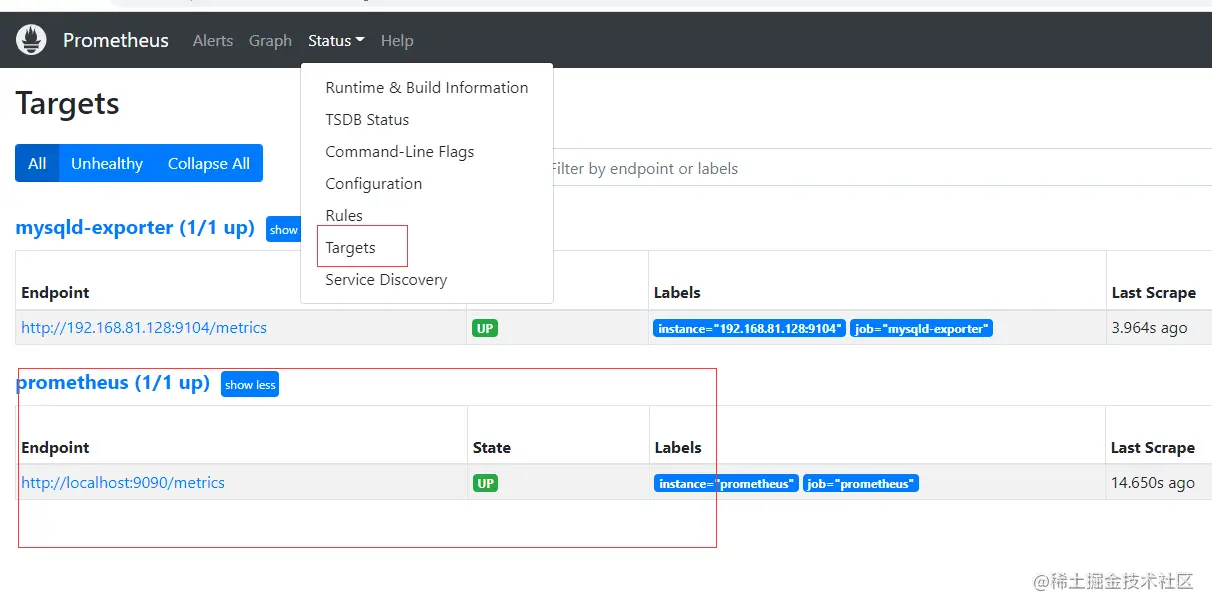Click the 14.650s ago scrape value

[x=1153, y=483]
